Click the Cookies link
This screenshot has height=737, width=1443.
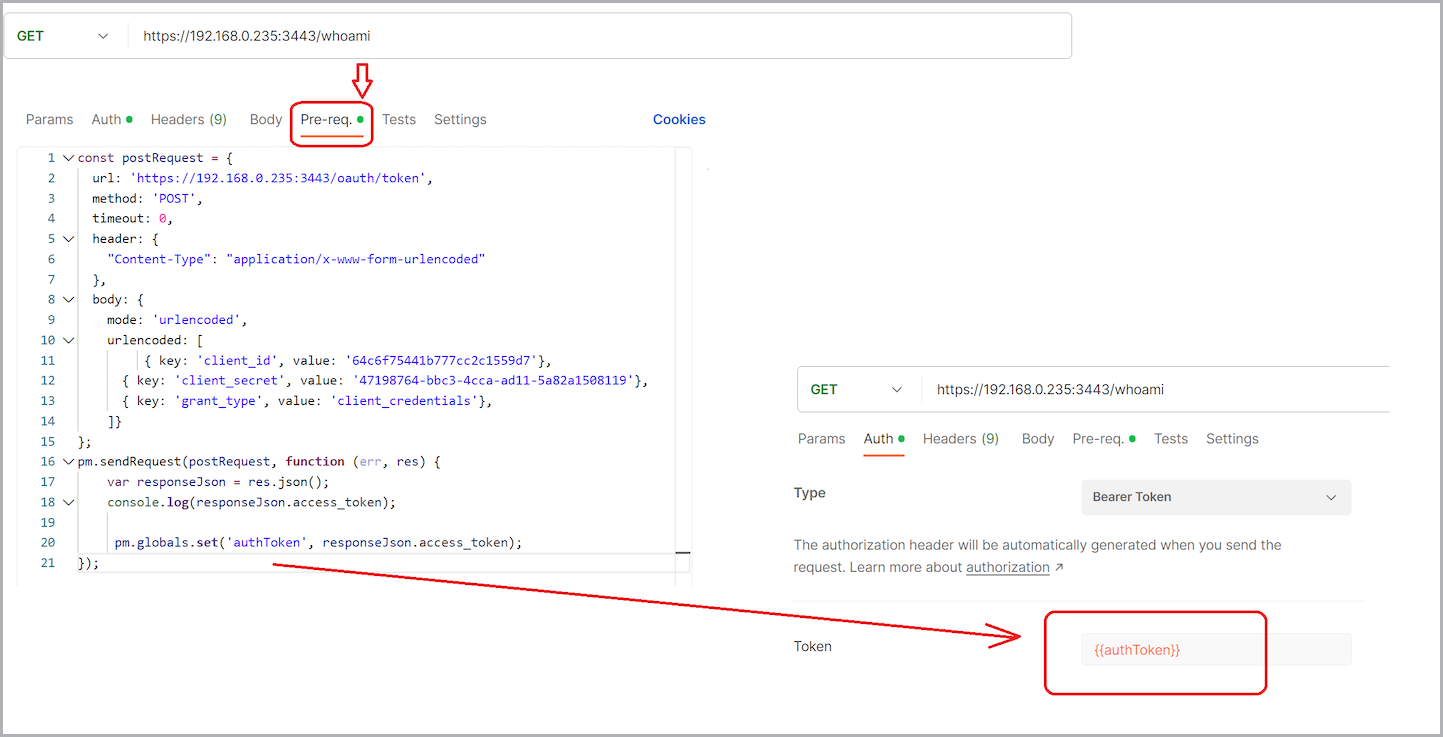tap(679, 119)
